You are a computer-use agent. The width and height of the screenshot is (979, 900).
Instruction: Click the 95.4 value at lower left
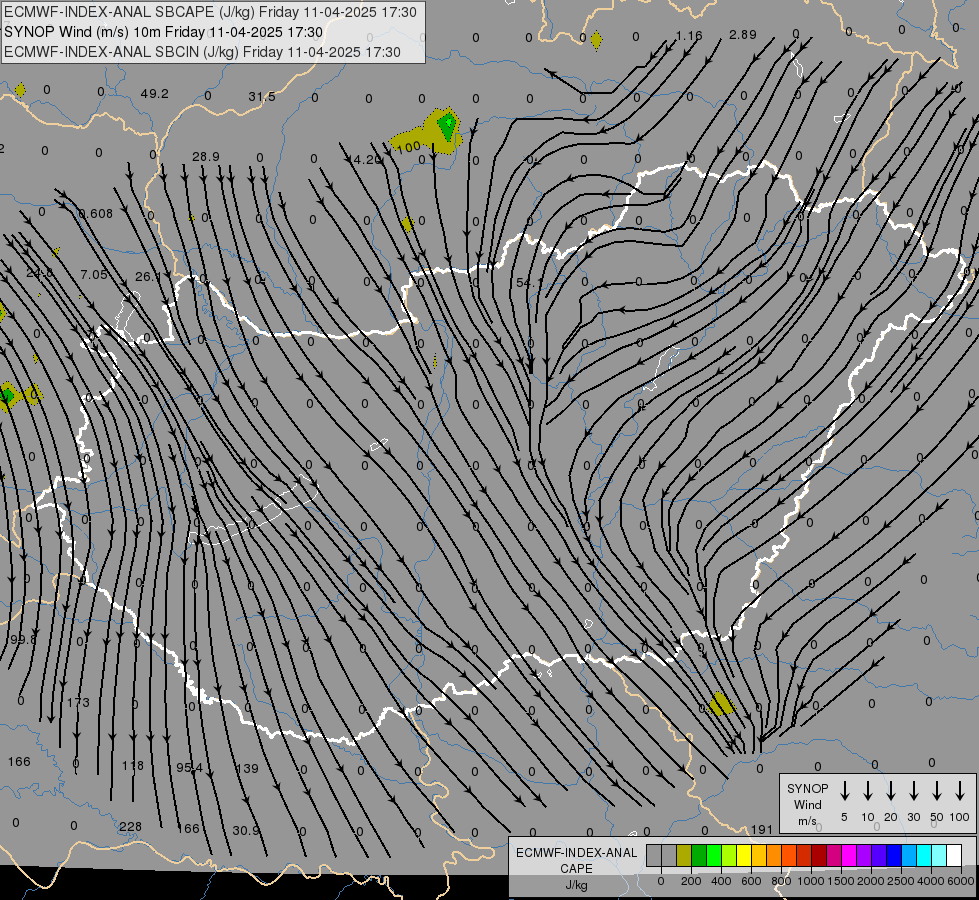pos(189,768)
